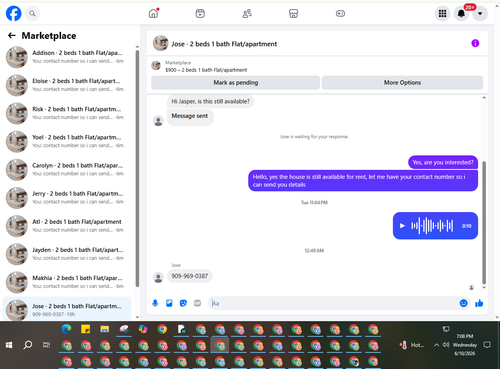Open the apps grid menu

(442, 13)
